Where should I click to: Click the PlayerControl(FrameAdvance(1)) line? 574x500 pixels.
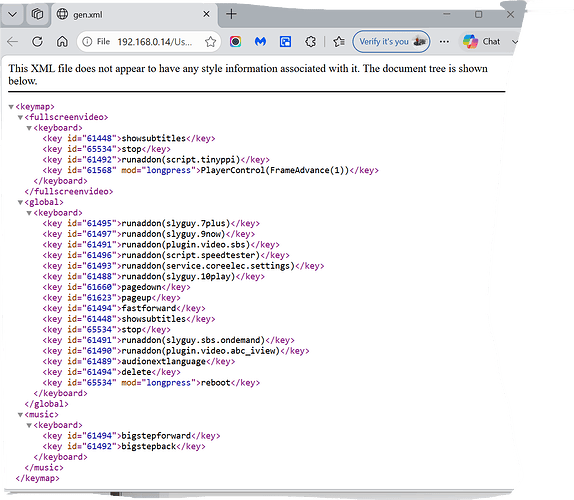pos(210,170)
